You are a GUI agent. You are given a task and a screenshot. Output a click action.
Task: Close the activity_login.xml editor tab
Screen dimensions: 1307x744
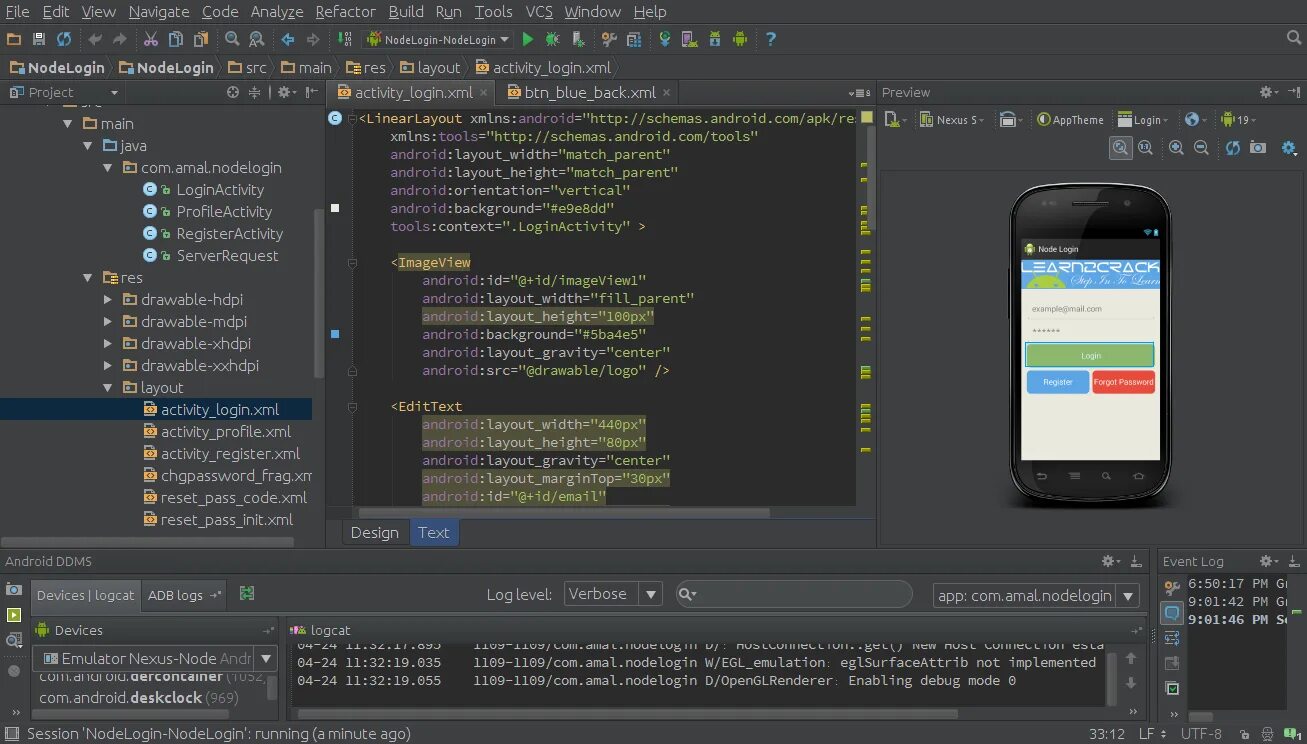[x=484, y=93]
